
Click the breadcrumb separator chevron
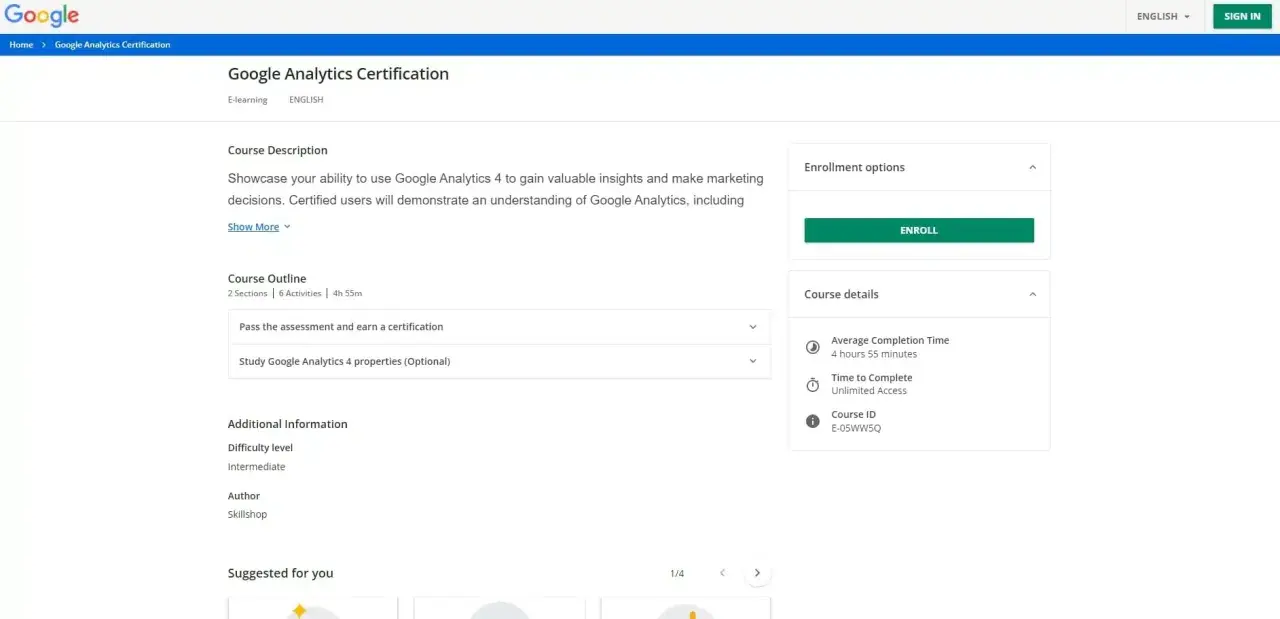(44, 45)
